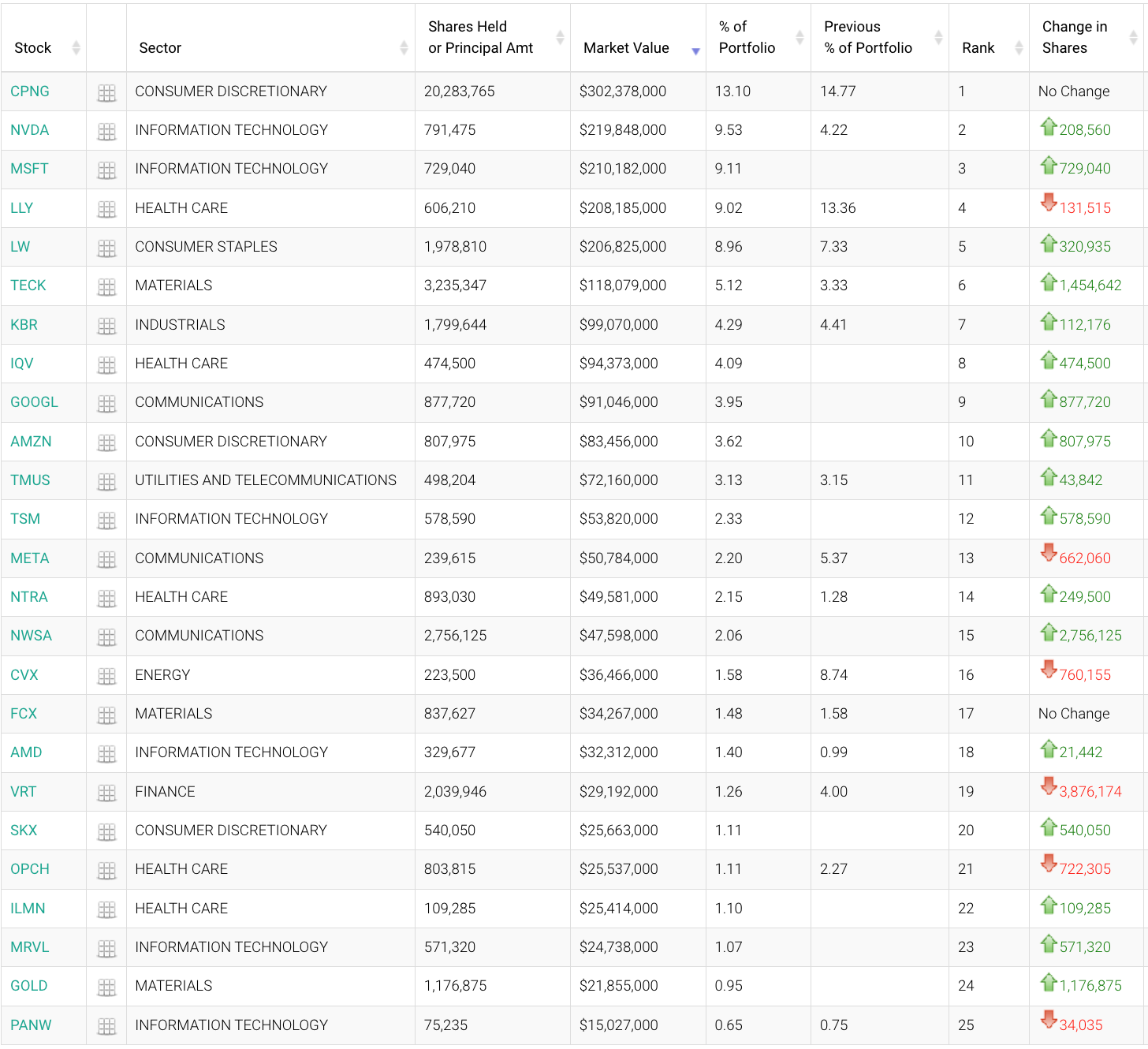Open the grid icon in the FCX row
Image resolution: width=1148 pixels, height=1049 pixels.
tap(106, 715)
